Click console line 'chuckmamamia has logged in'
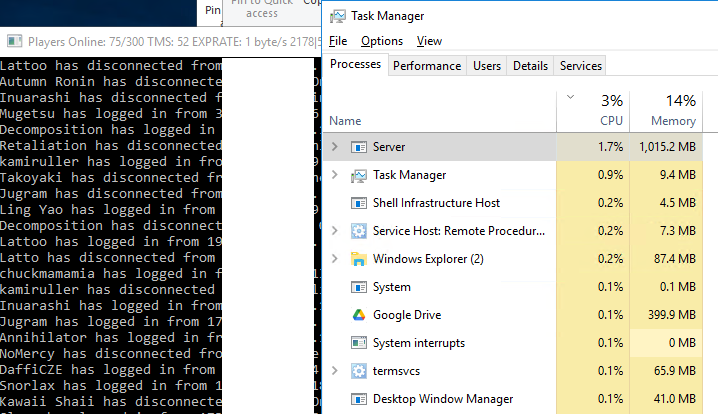 point(111,273)
